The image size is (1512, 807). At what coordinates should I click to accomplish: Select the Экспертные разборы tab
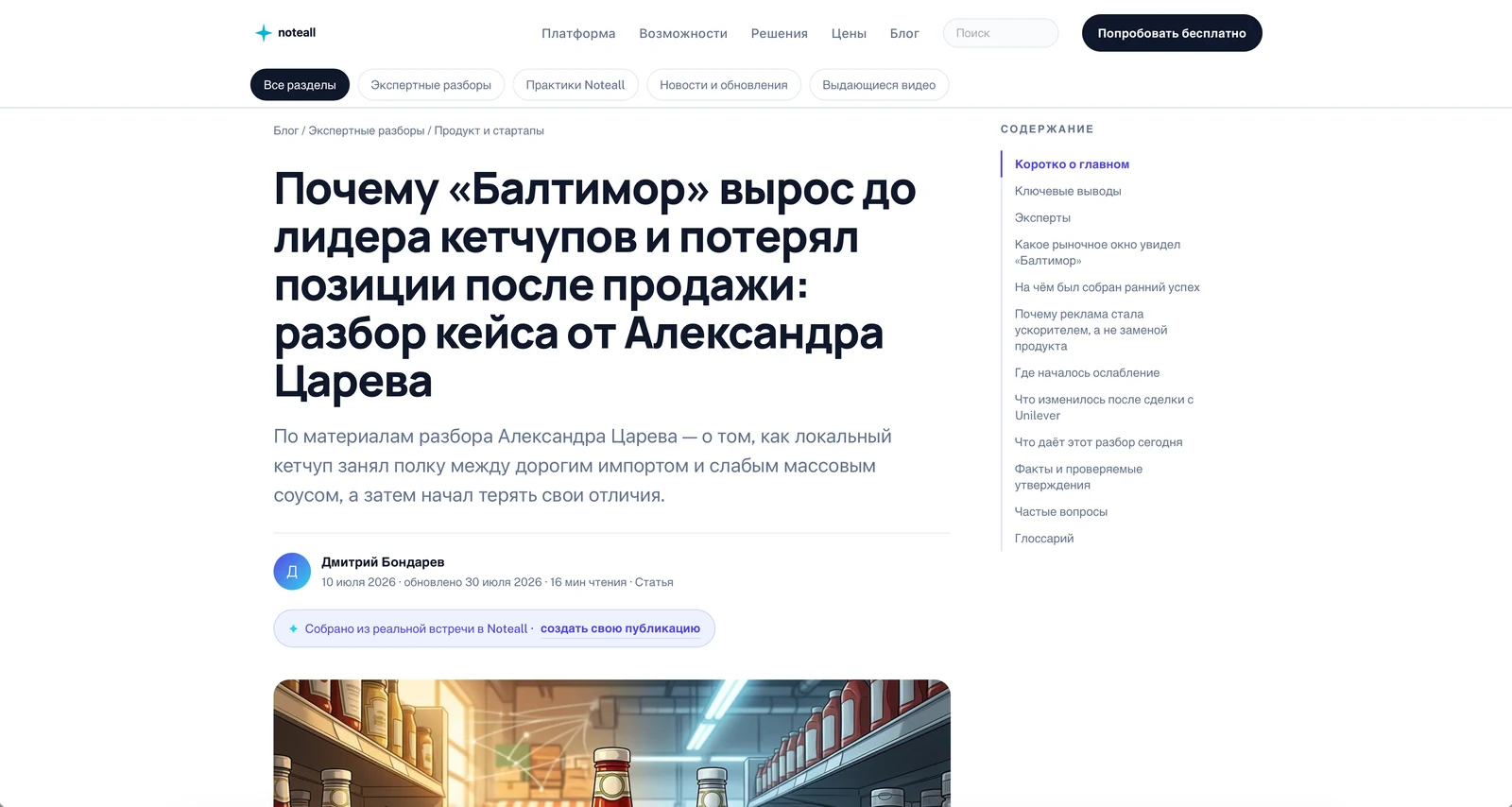(x=431, y=85)
